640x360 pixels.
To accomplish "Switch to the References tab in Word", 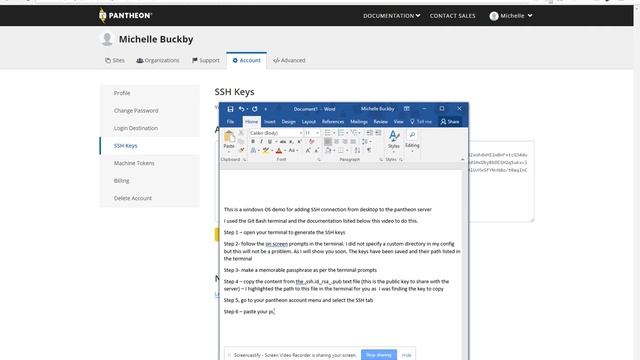I will (333, 122).
